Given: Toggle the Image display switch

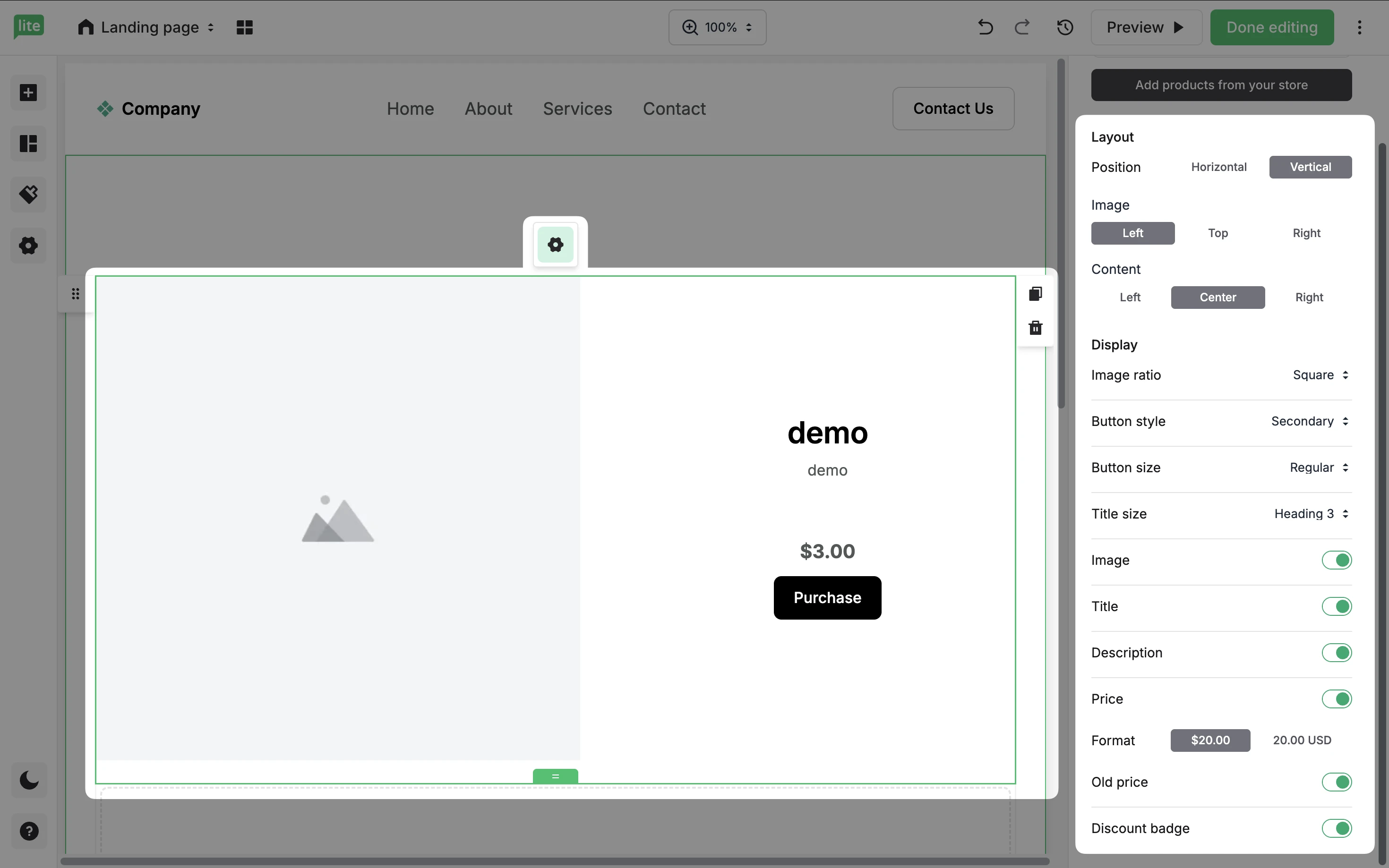Looking at the screenshot, I should 1336,560.
